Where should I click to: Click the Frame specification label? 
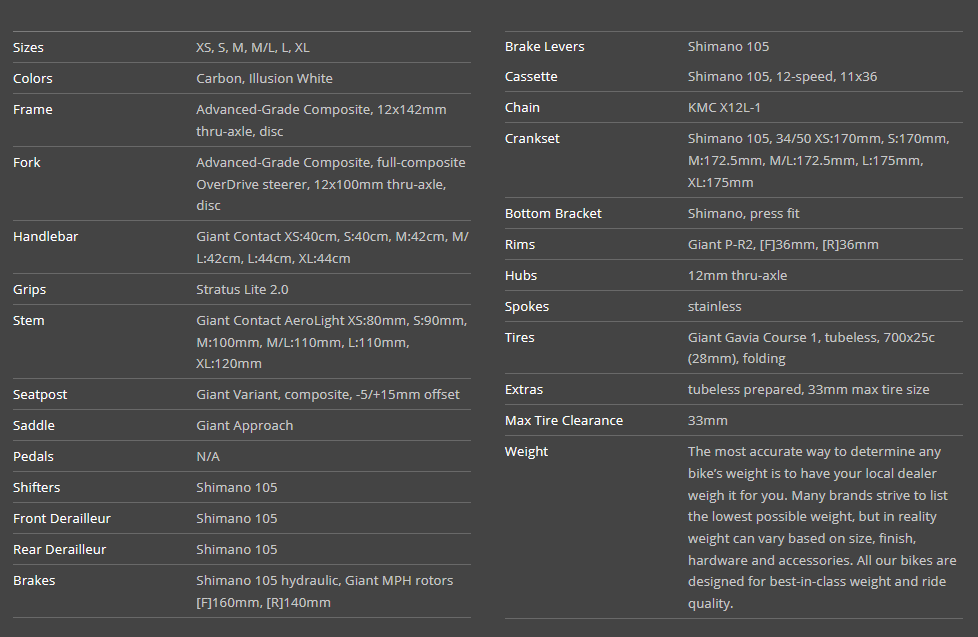(33, 110)
